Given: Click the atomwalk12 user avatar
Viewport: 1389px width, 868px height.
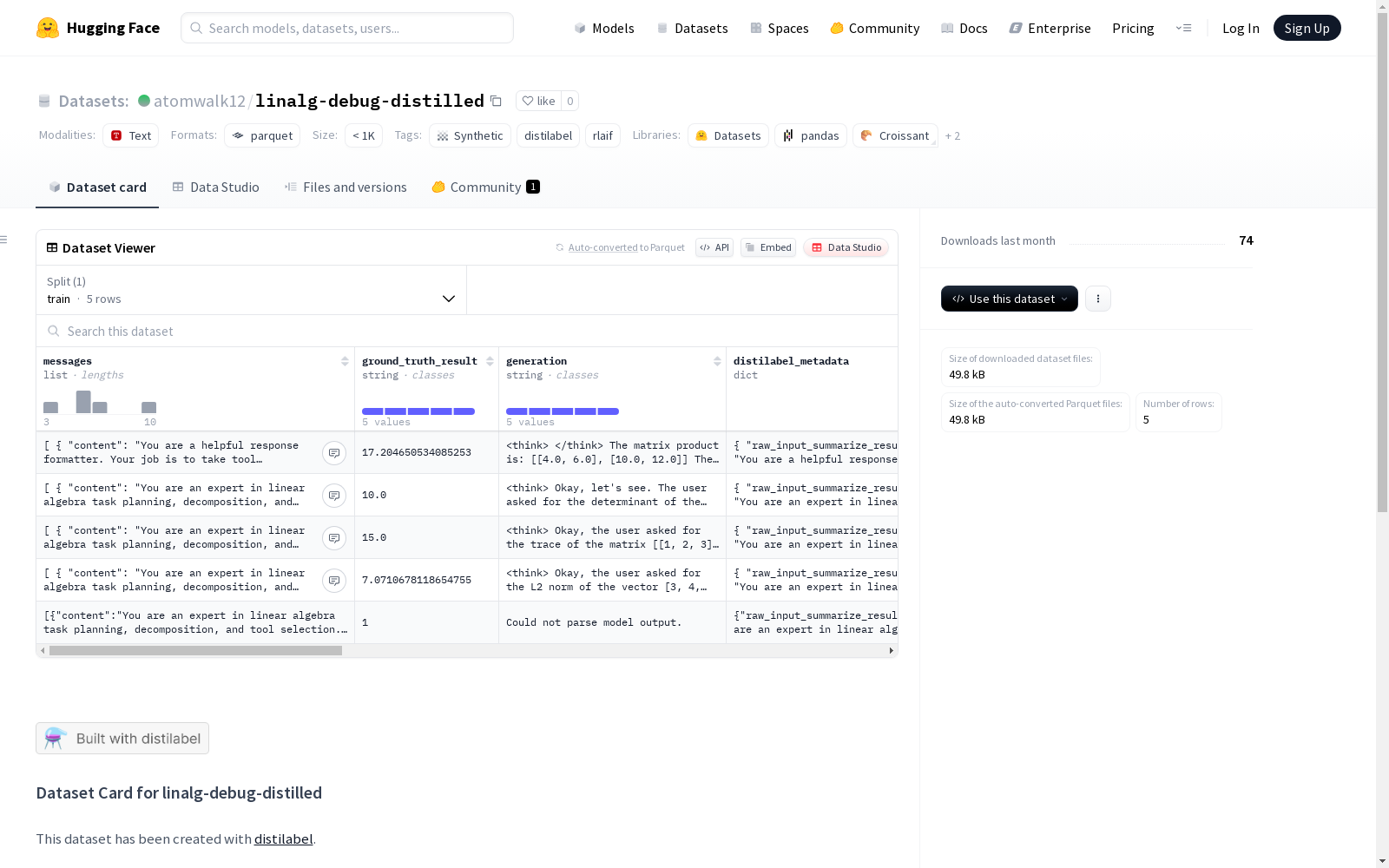Looking at the screenshot, I should [144, 101].
